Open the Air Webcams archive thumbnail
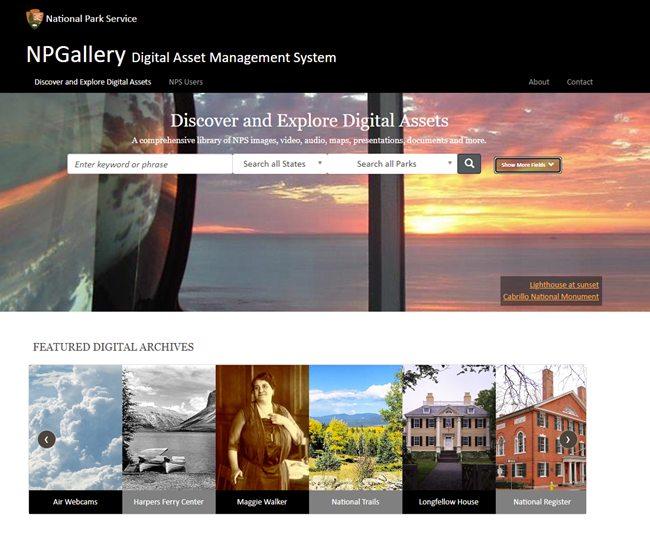This screenshot has width=650, height=537. pos(75,428)
